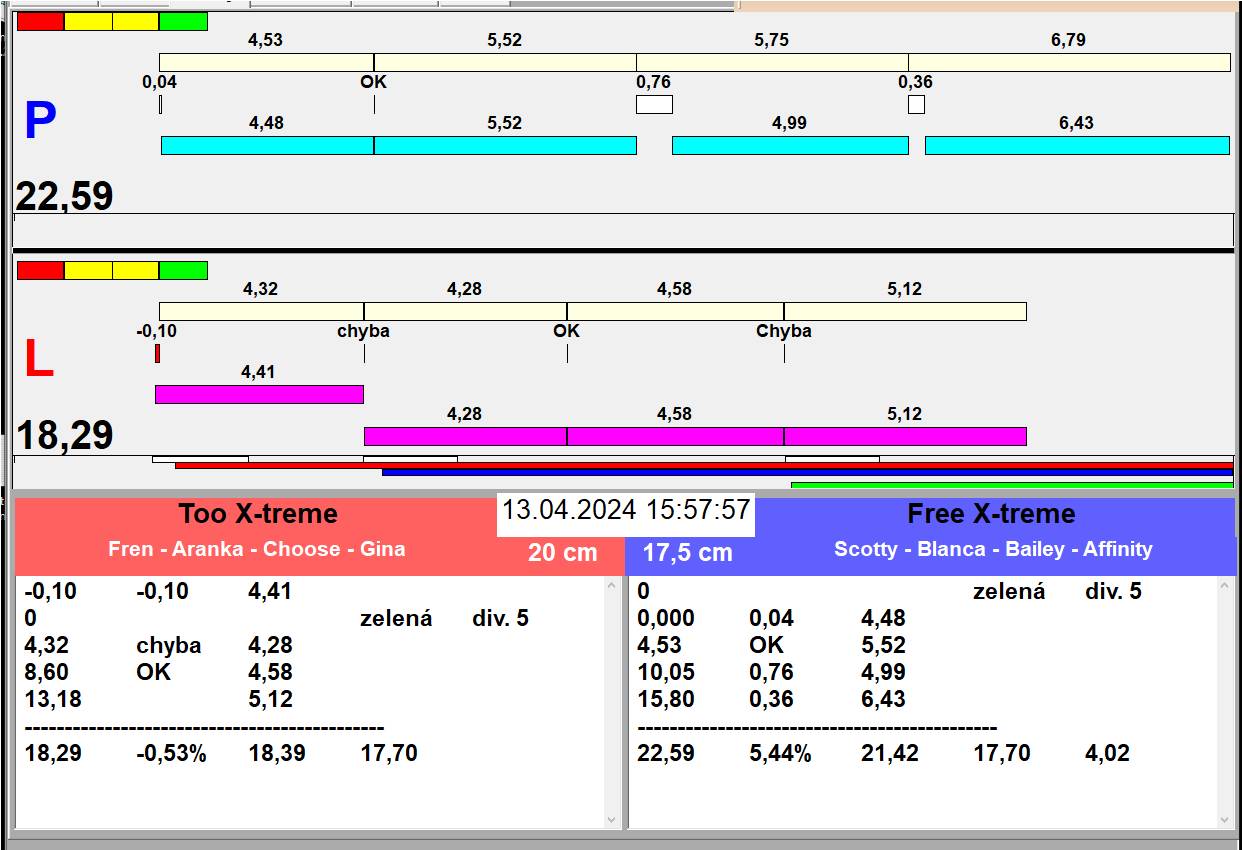Click the red start light in lane L
The image size is (1242, 850).
pos(41,270)
